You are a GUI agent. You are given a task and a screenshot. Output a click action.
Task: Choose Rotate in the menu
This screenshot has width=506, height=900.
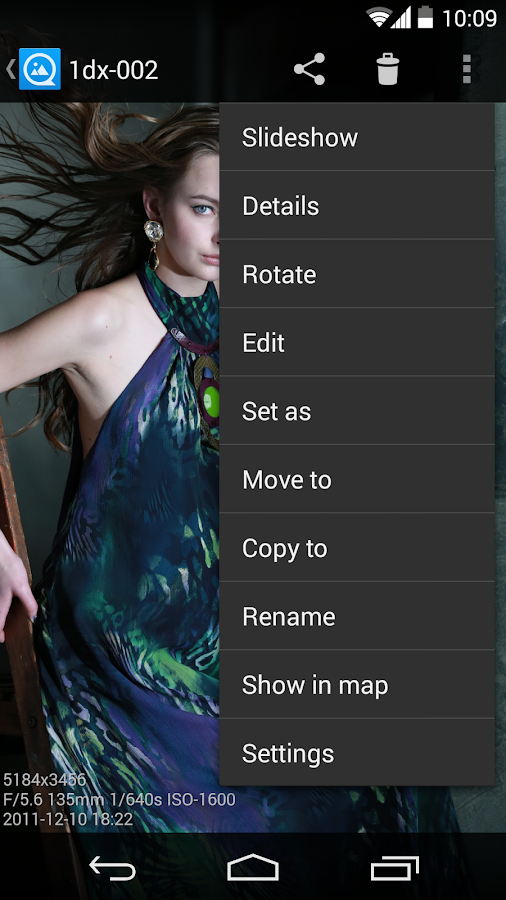click(x=357, y=274)
